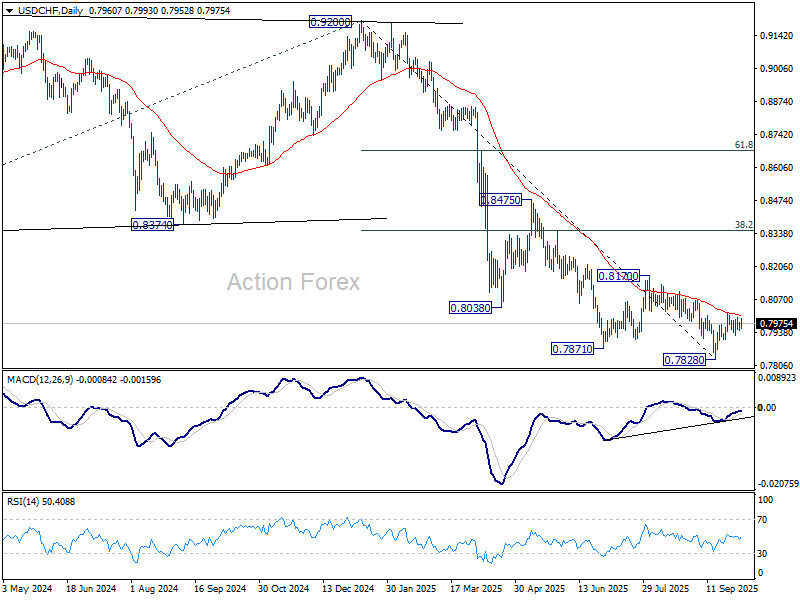Click the 0.81700 price label
800x600 pixels.
tap(618, 276)
